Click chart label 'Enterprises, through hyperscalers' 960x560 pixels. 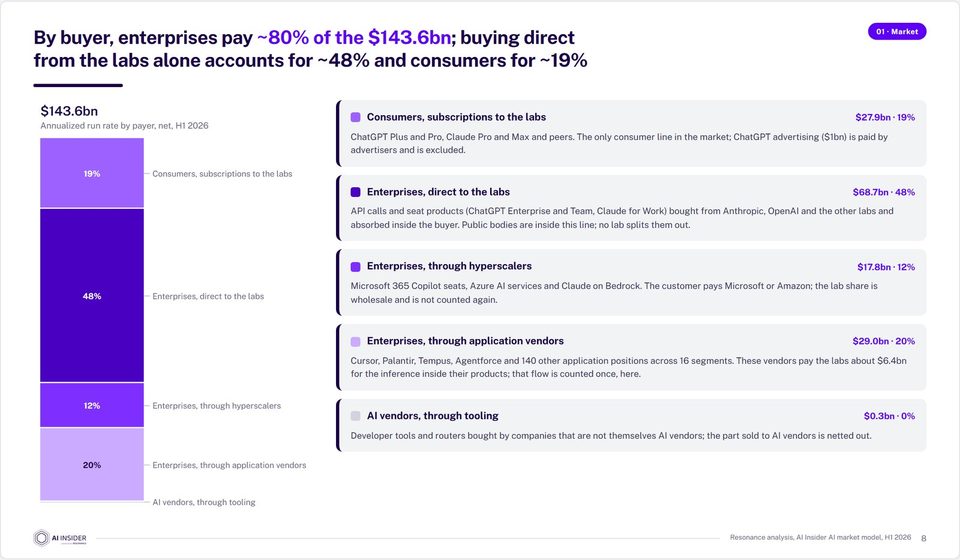click(217, 406)
